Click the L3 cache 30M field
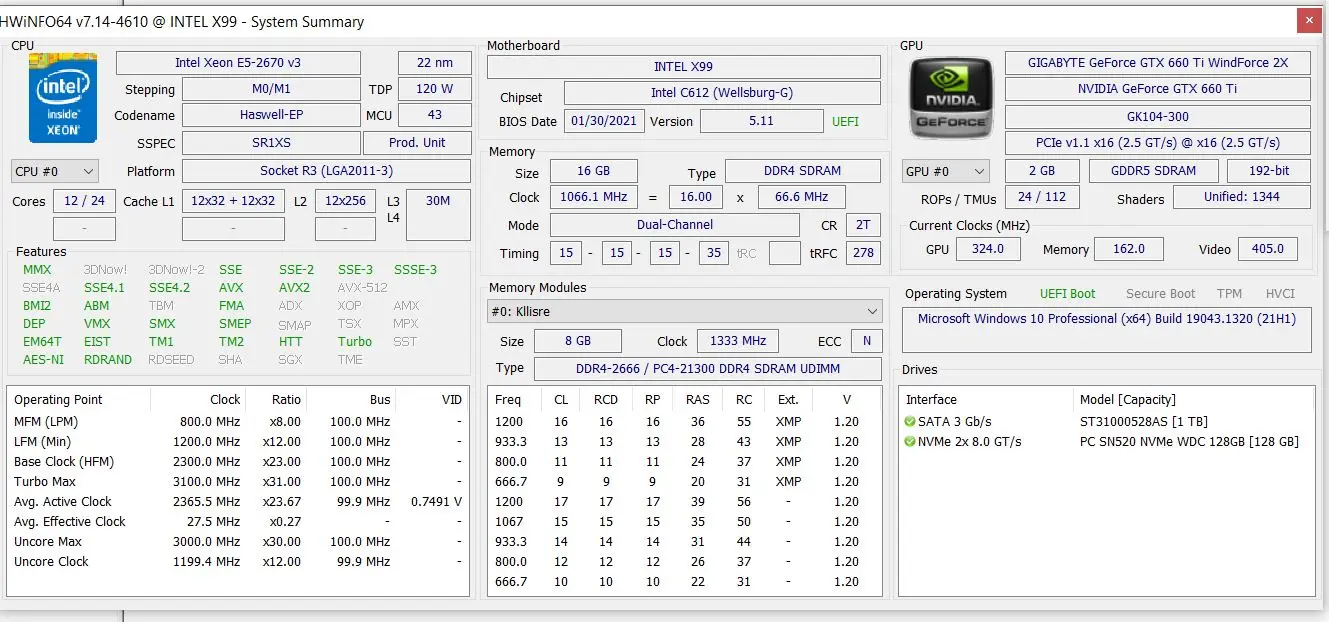The width and height of the screenshot is (1329, 622). (438, 214)
